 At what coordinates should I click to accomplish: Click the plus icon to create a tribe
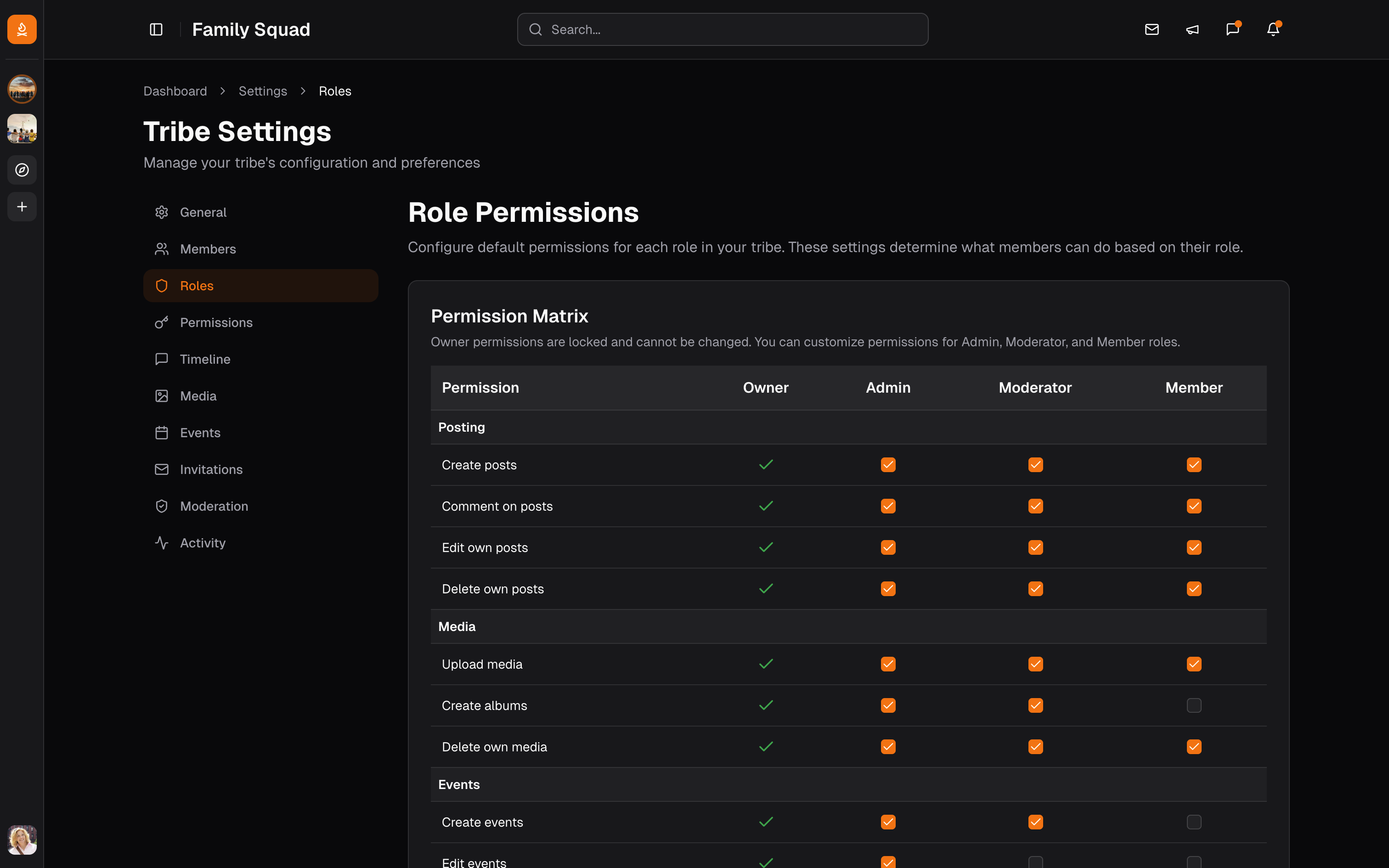21,207
